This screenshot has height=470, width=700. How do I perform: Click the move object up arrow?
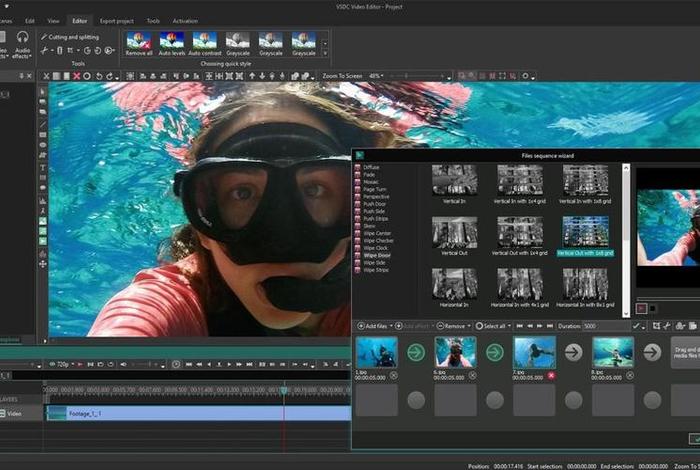(x=252, y=76)
